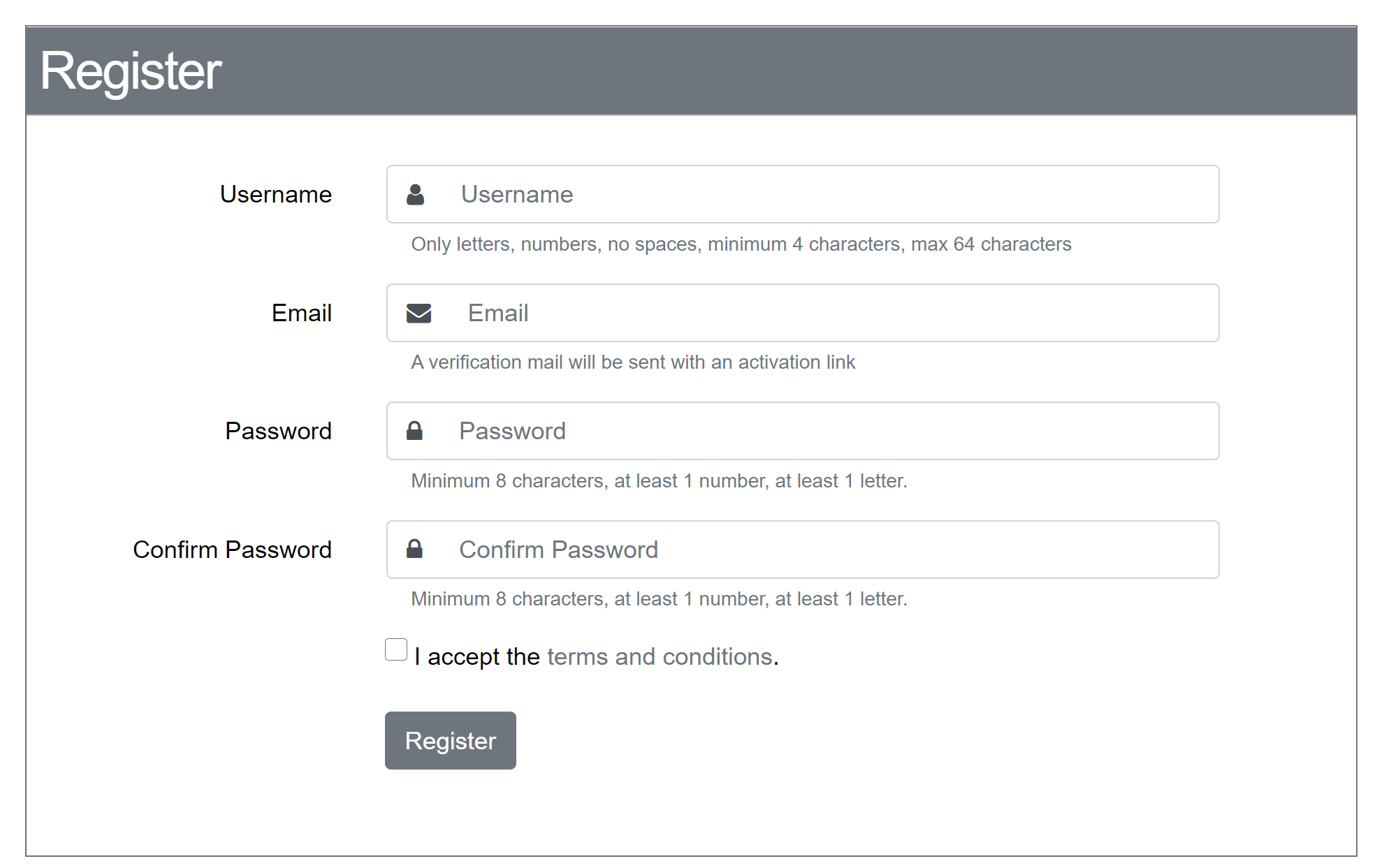Click into the Email input box
The width and height of the screenshot is (1377, 868).
824,314
